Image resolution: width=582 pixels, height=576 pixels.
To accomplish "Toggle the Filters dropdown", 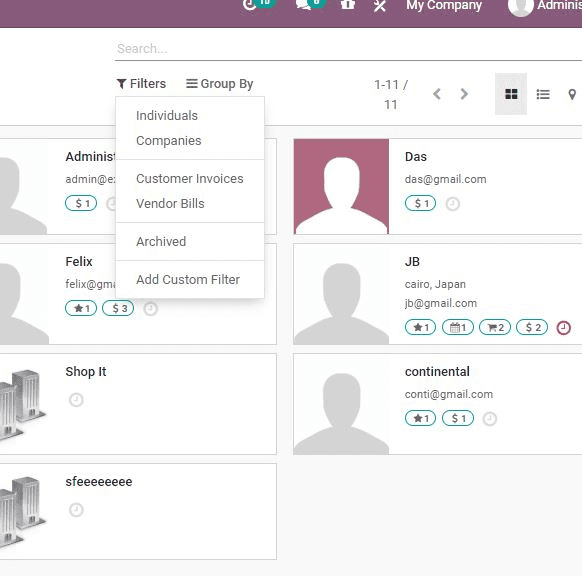I will tap(141, 84).
